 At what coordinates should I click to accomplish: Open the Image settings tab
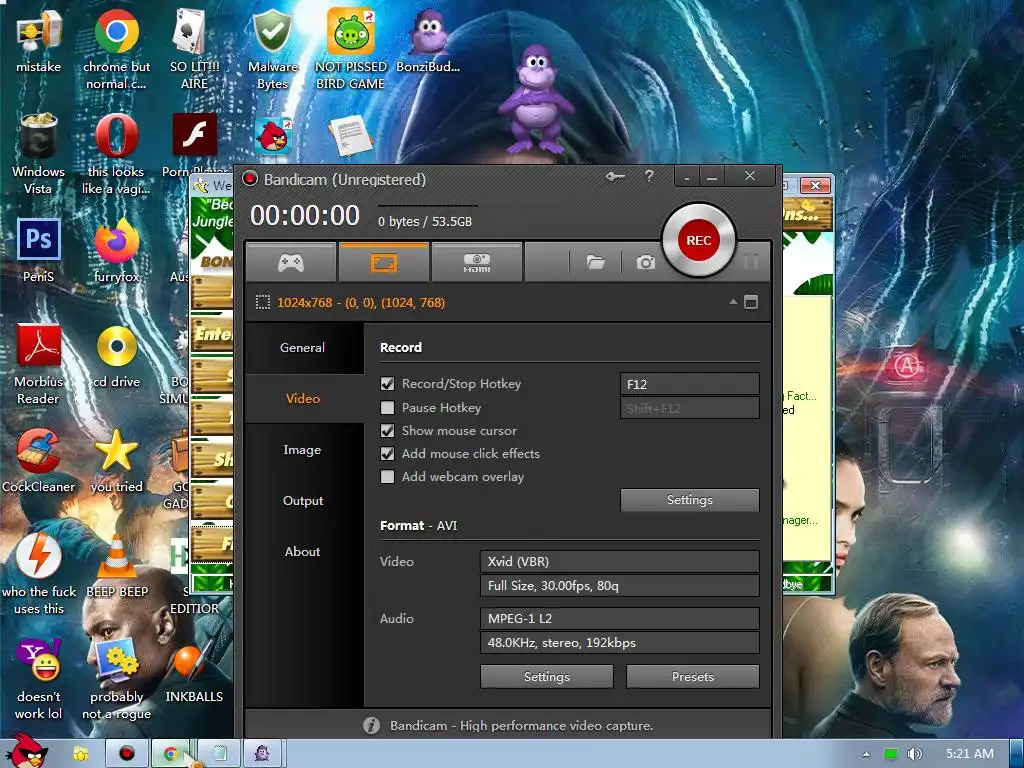coord(302,449)
